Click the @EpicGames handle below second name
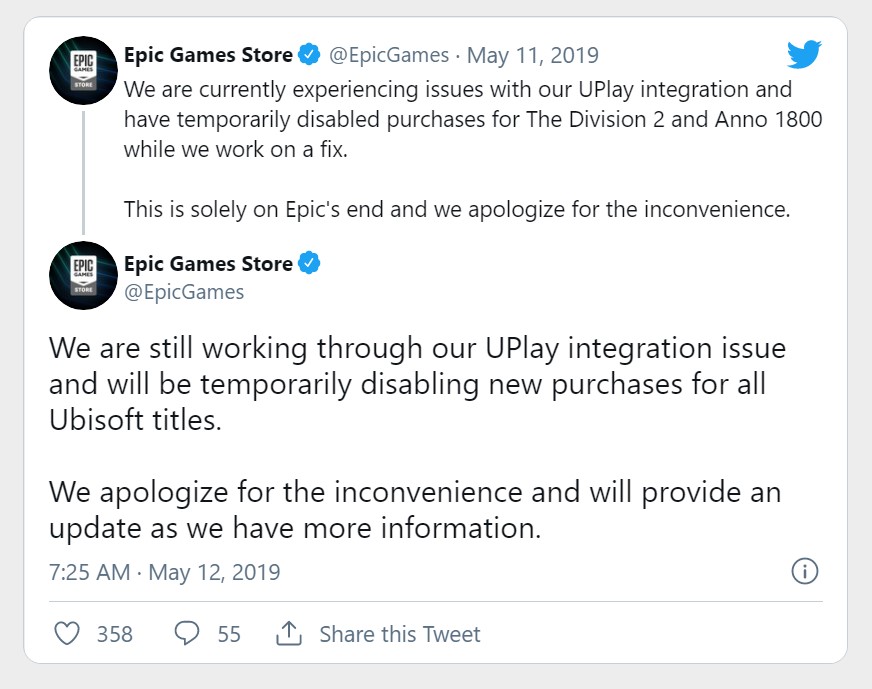Screen dimensions: 872x689 pos(184,292)
